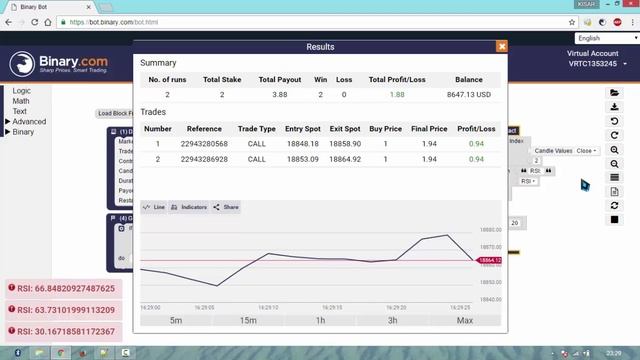Click the 18864.12 price marker on chart
Image resolution: width=640 pixels, height=360 pixels.
coord(489,260)
